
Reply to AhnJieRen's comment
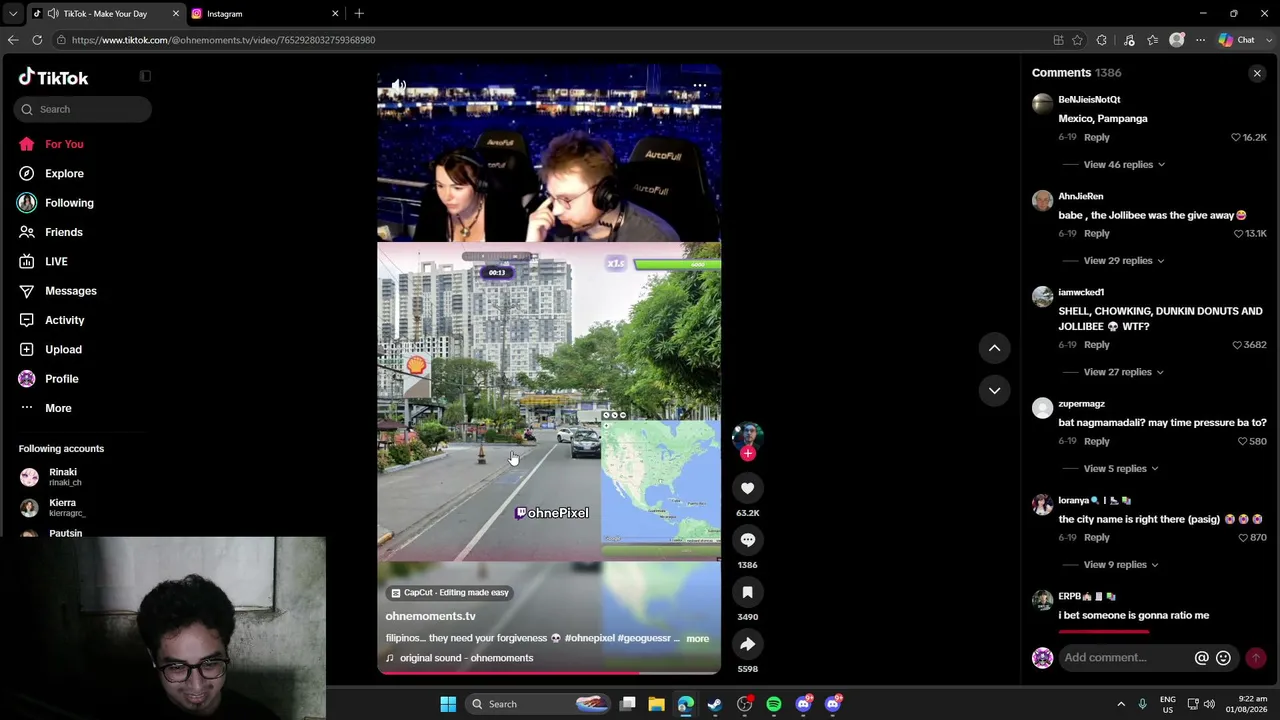1096,234
